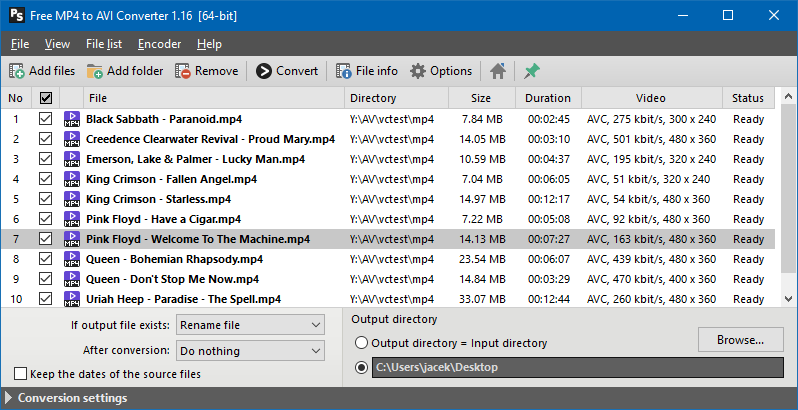Click AVC, 51 kbit/s, 320 x 240 cell
Viewport: 798px width, 410px height.
648,179
